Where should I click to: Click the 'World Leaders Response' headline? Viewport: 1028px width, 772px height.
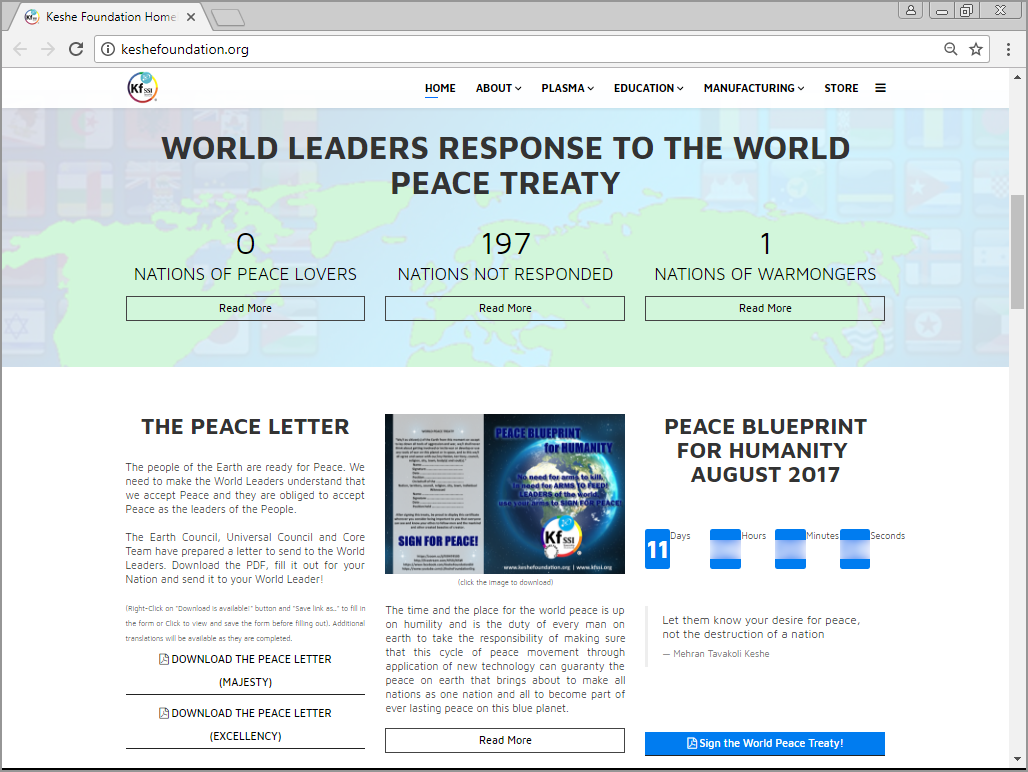coord(505,165)
